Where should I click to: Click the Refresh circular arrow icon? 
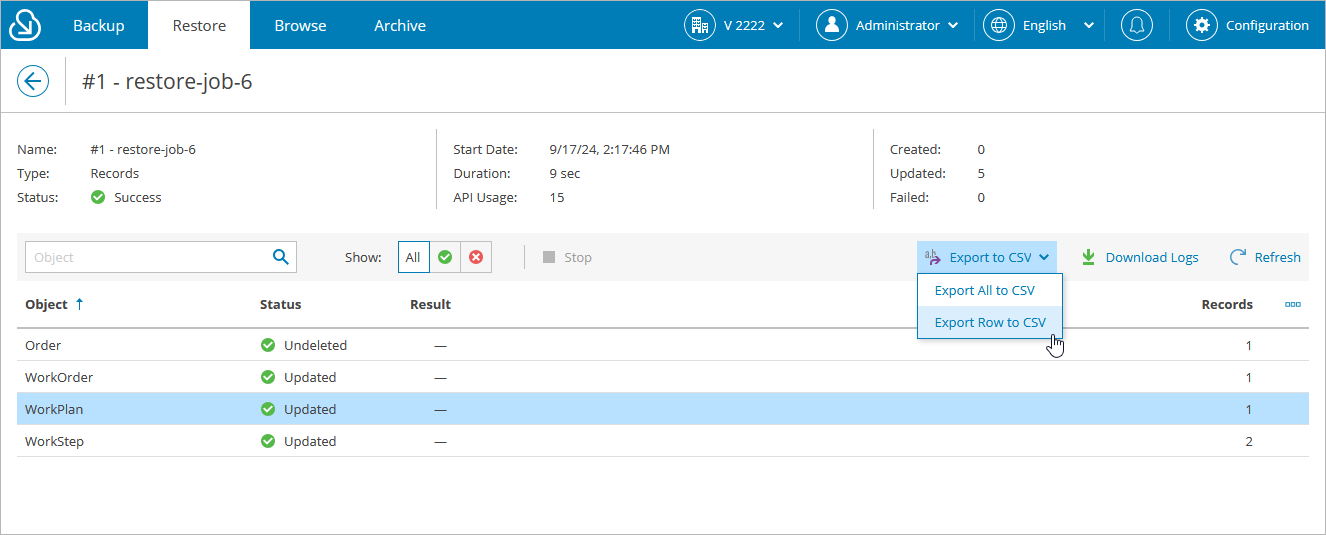(x=1238, y=257)
